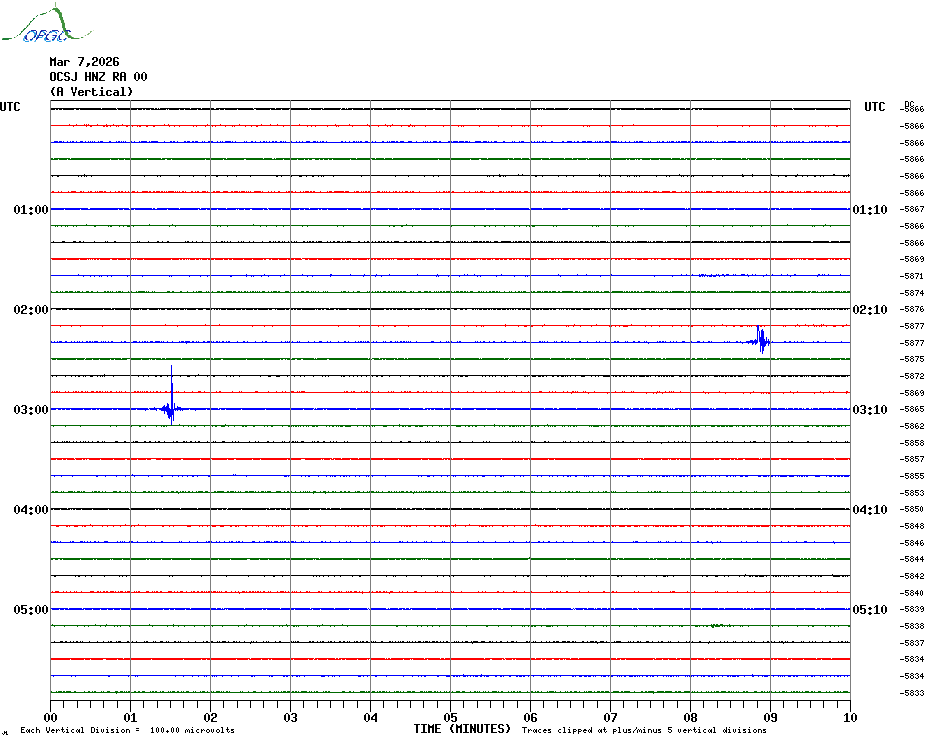Click the Mar 7,2026 date text

tap(84, 62)
